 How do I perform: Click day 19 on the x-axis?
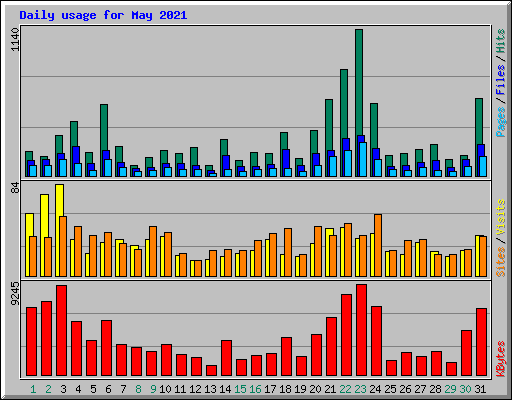pyautogui.click(x=300, y=389)
